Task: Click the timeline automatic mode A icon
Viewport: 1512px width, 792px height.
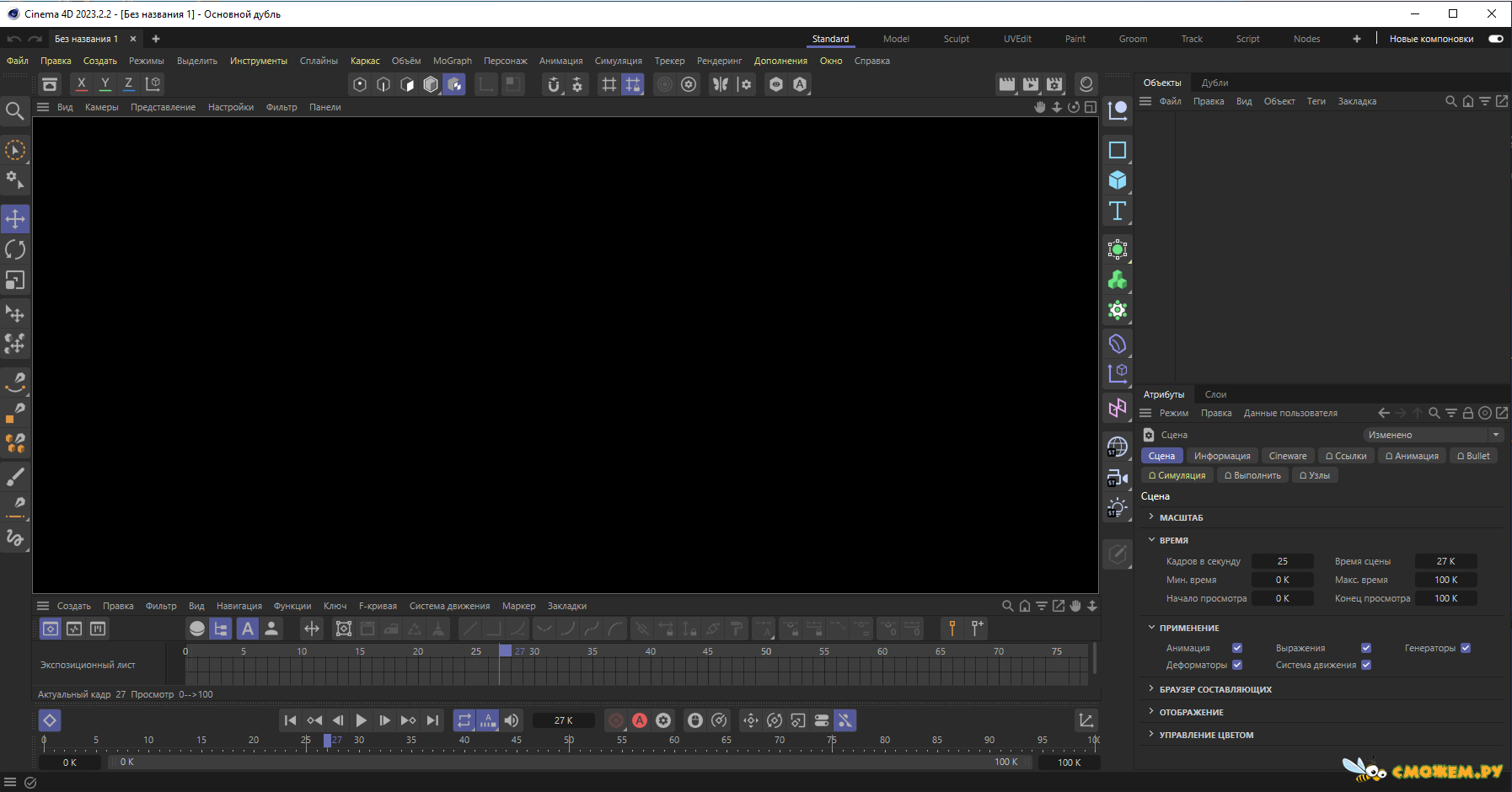Action: click(x=248, y=629)
